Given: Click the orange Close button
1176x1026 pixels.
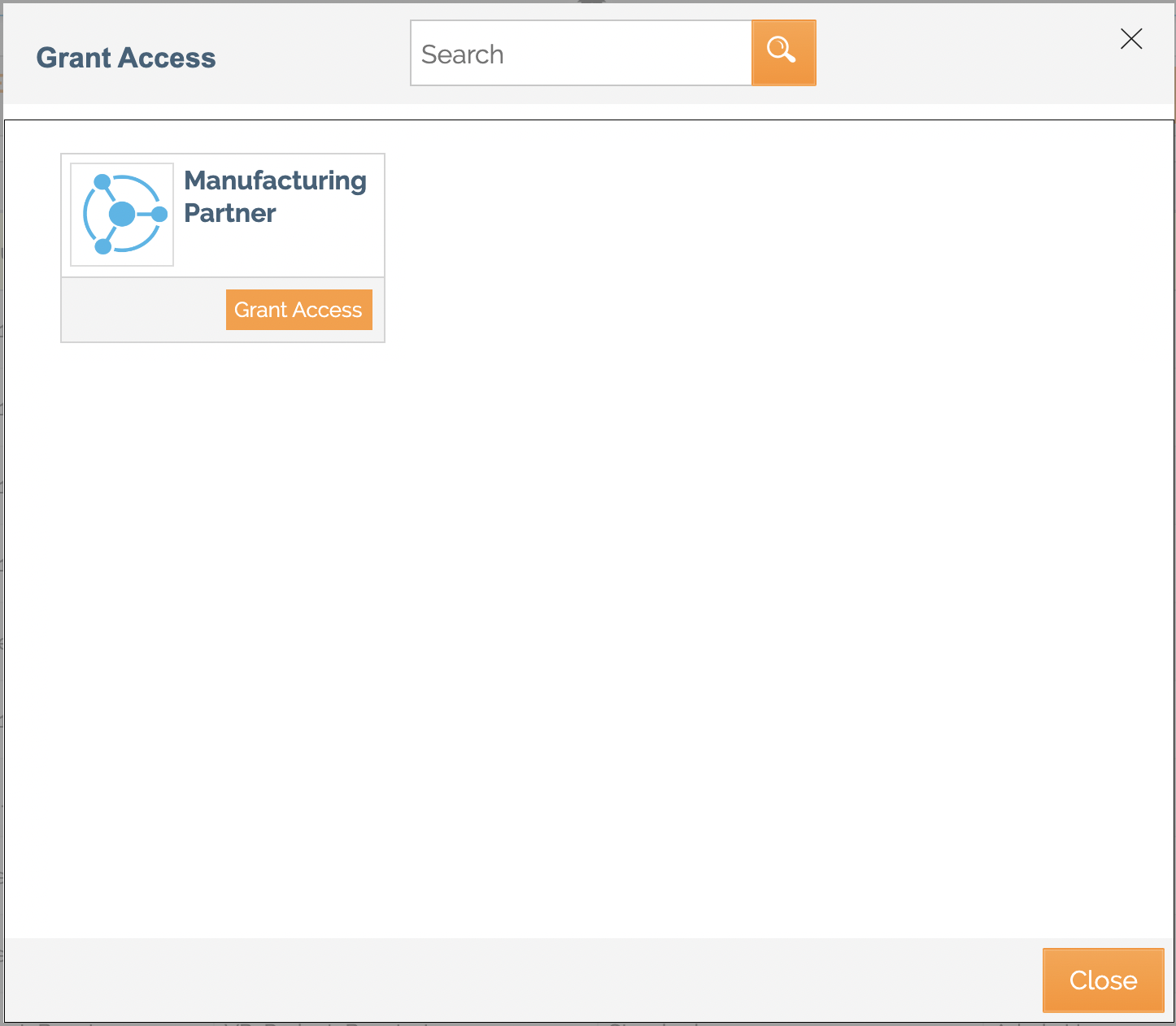Looking at the screenshot, I should 1103,980.
